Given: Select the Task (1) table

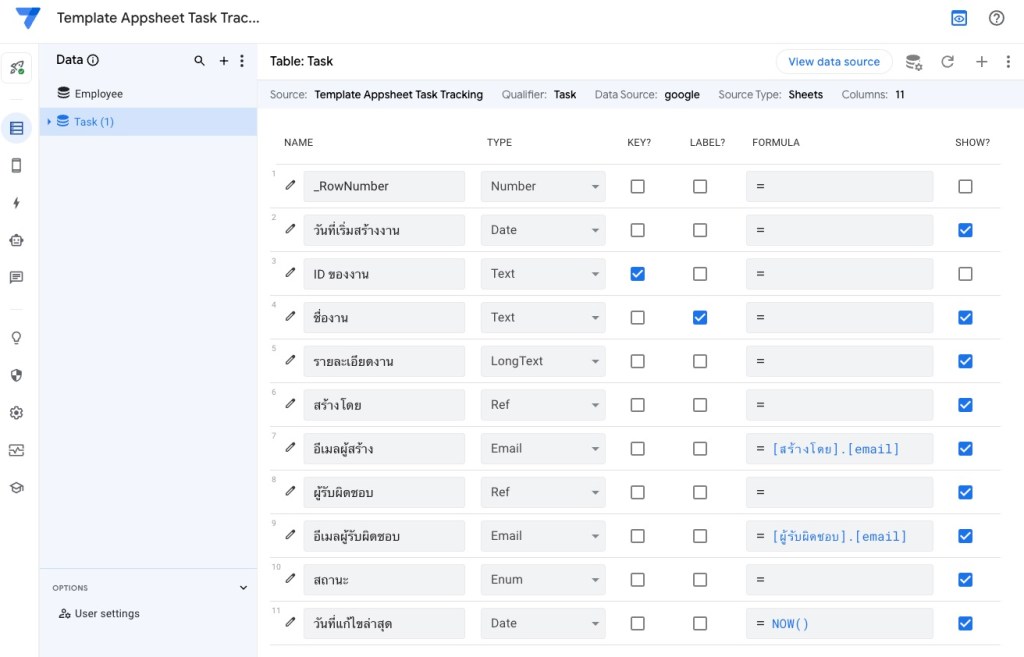Looking at the screenshot, I should point(148,121).
